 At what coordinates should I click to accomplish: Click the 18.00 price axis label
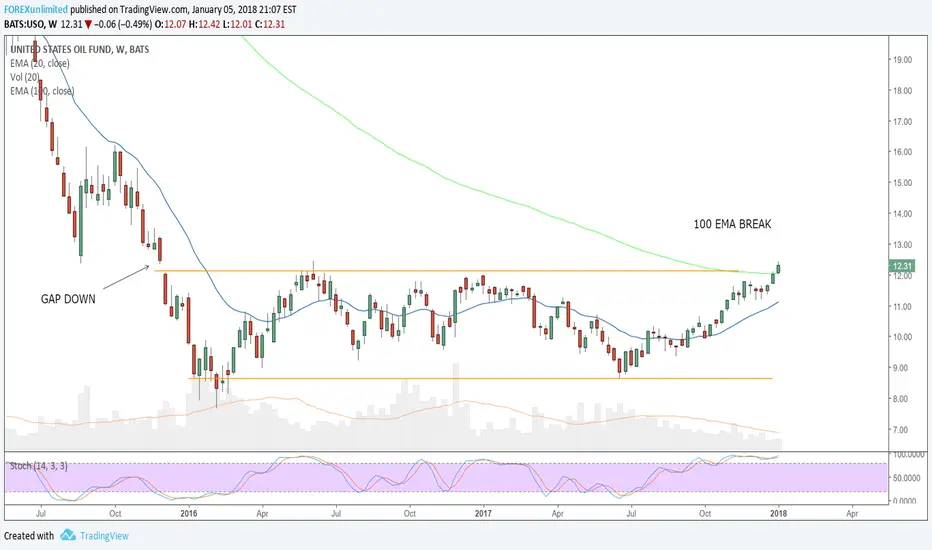click(902, 90)
